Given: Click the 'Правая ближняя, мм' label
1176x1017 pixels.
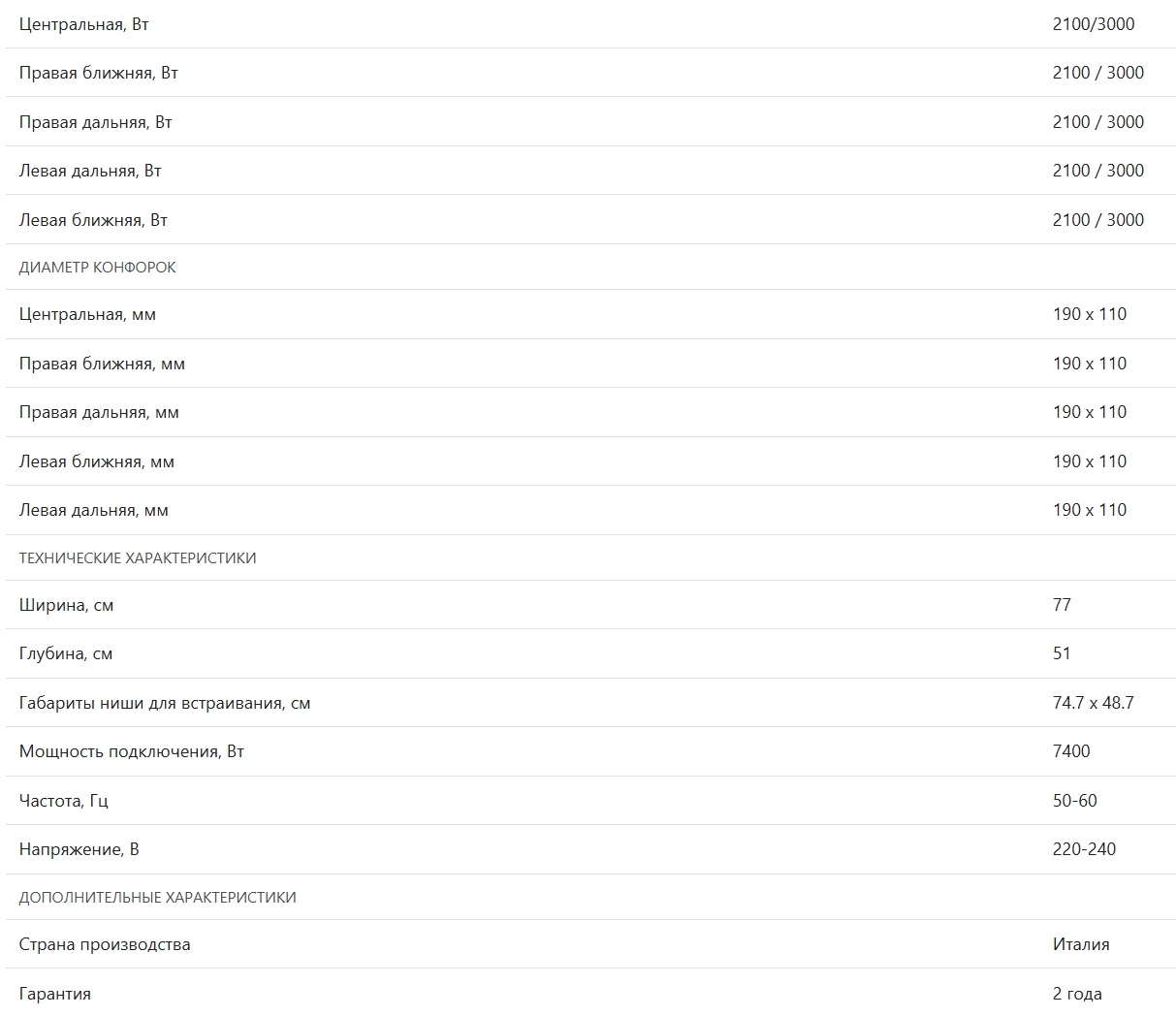Looking at the screenshot, I should pyautogui.click(x=102, y=365).
